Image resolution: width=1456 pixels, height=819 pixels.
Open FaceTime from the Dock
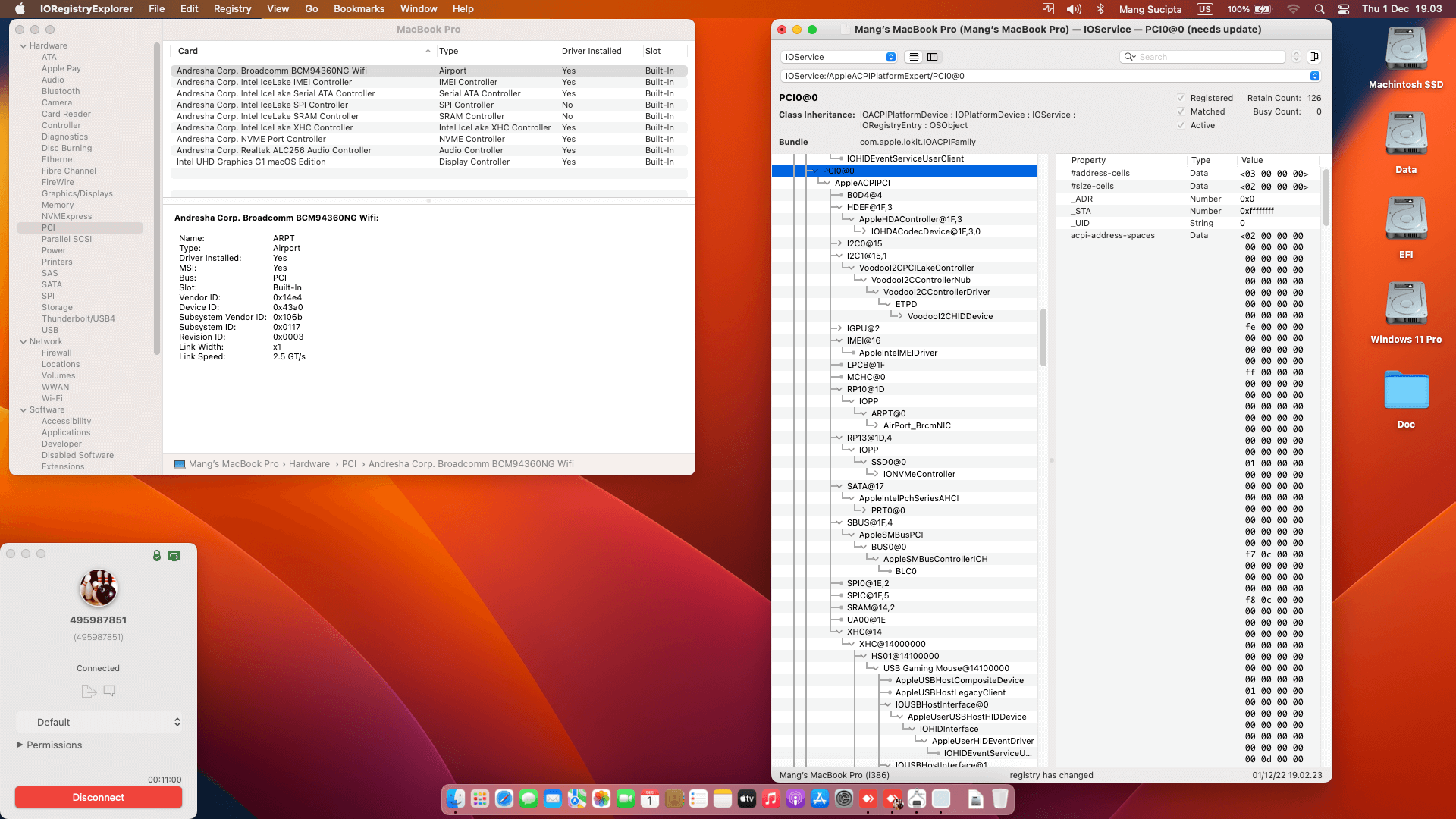pyautogui.click(x=626, y=799)
